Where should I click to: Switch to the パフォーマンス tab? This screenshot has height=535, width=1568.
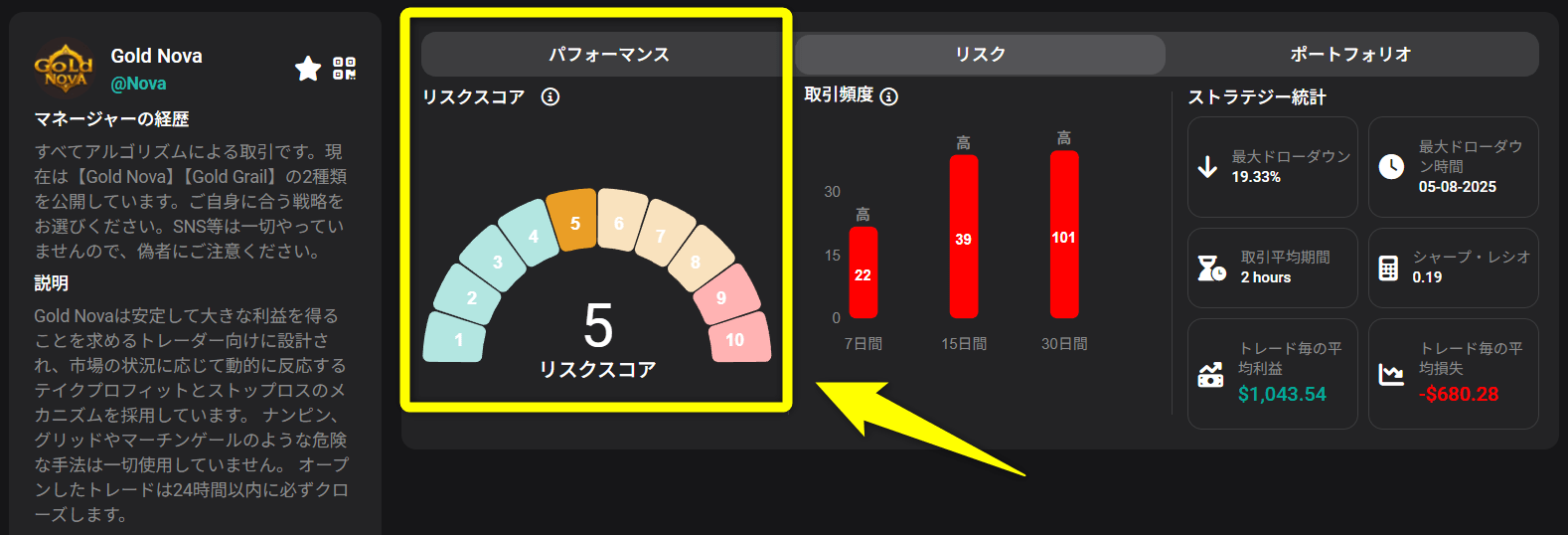[x=608, y=55]
